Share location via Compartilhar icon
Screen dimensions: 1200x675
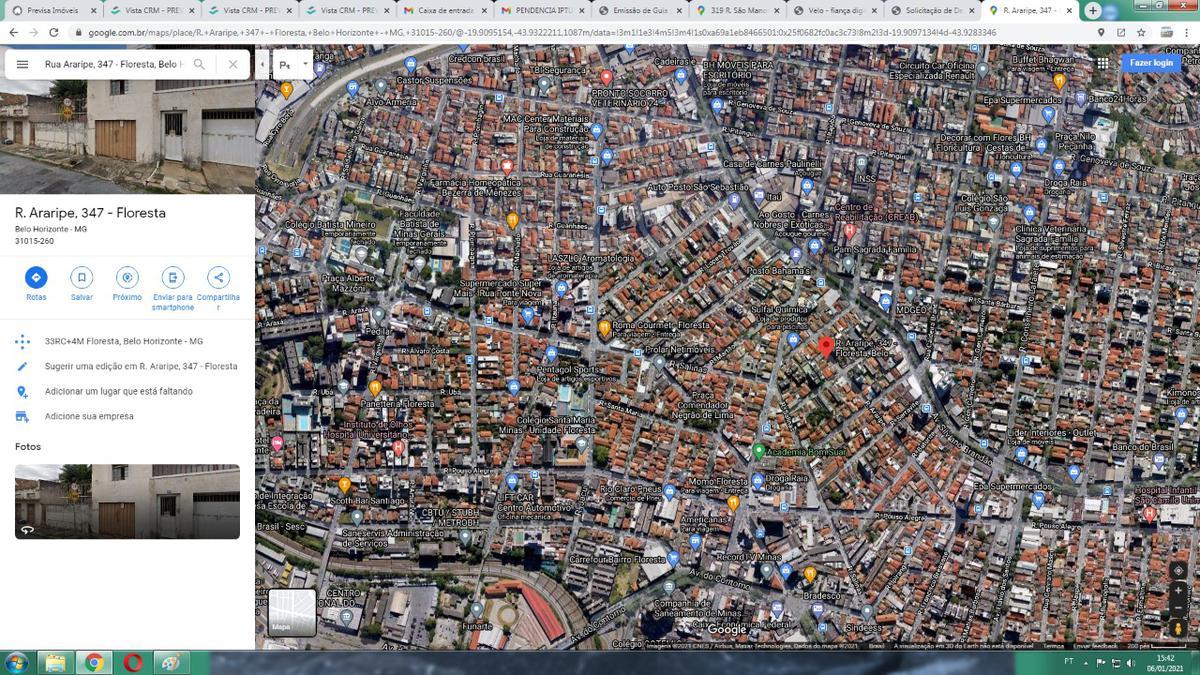tap(218, 277)
